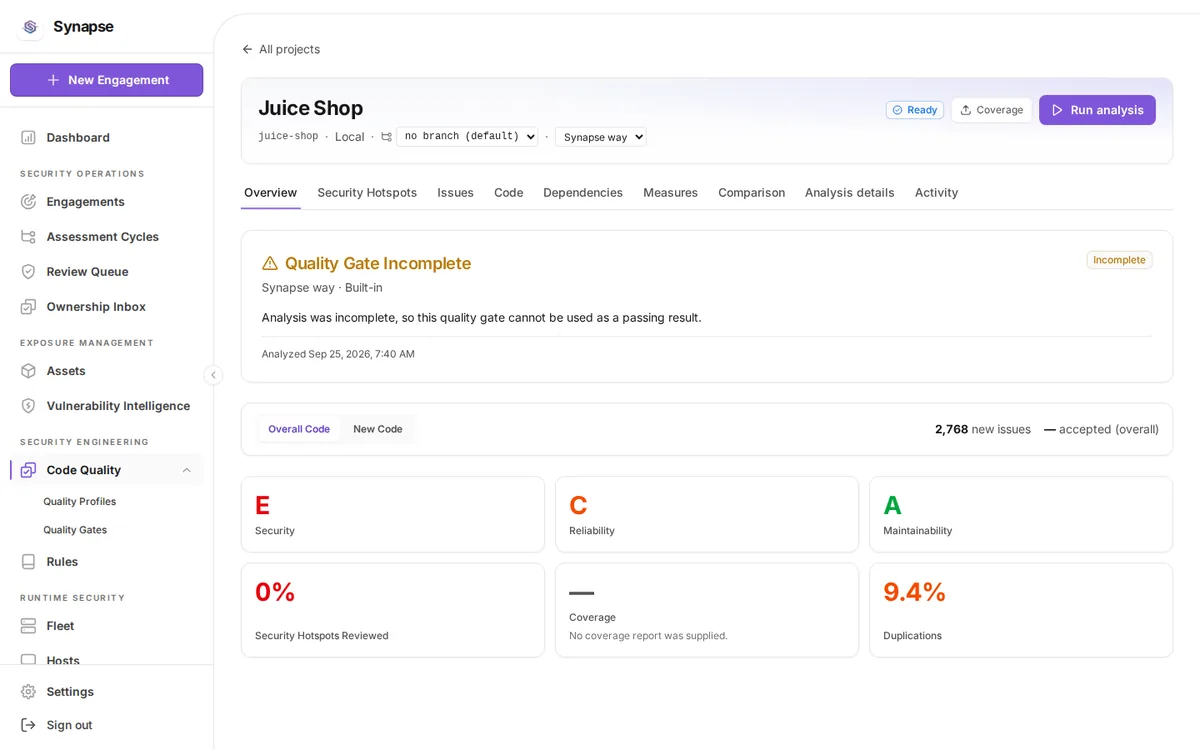Open the 'no branch (default)' dropdown
This screenshot has width=1200, height=750.
click(x=467, y=137)
